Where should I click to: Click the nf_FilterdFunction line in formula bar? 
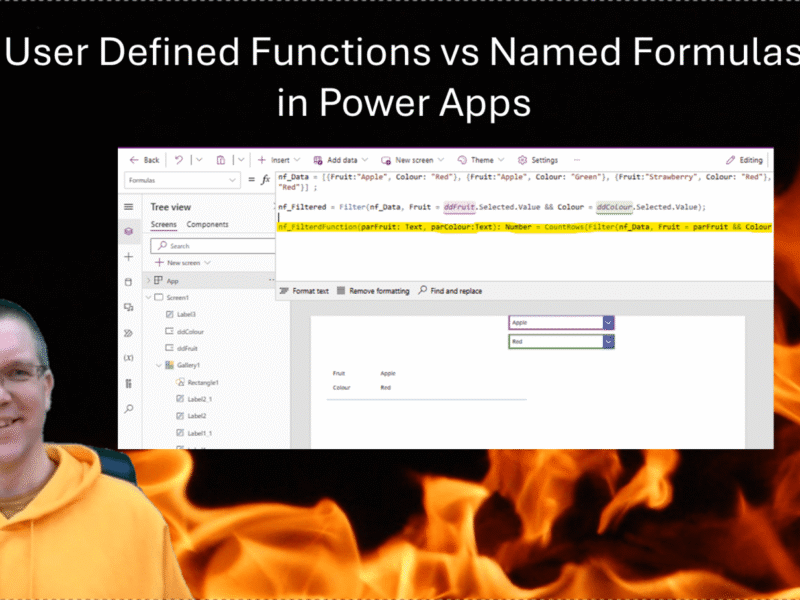(x=524, y=227)
